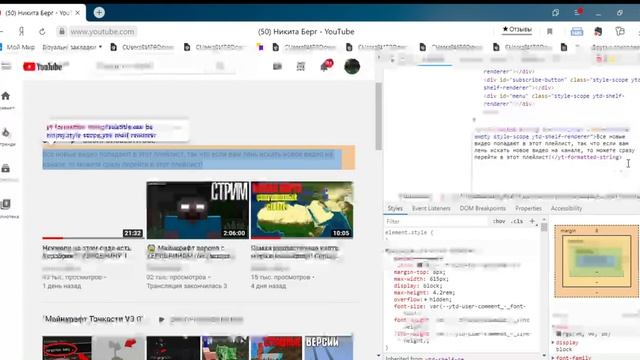The width and height of the screenshot is (640, 360).
Task: Click the padlock site security icon
Action: (x=61, y=31)
